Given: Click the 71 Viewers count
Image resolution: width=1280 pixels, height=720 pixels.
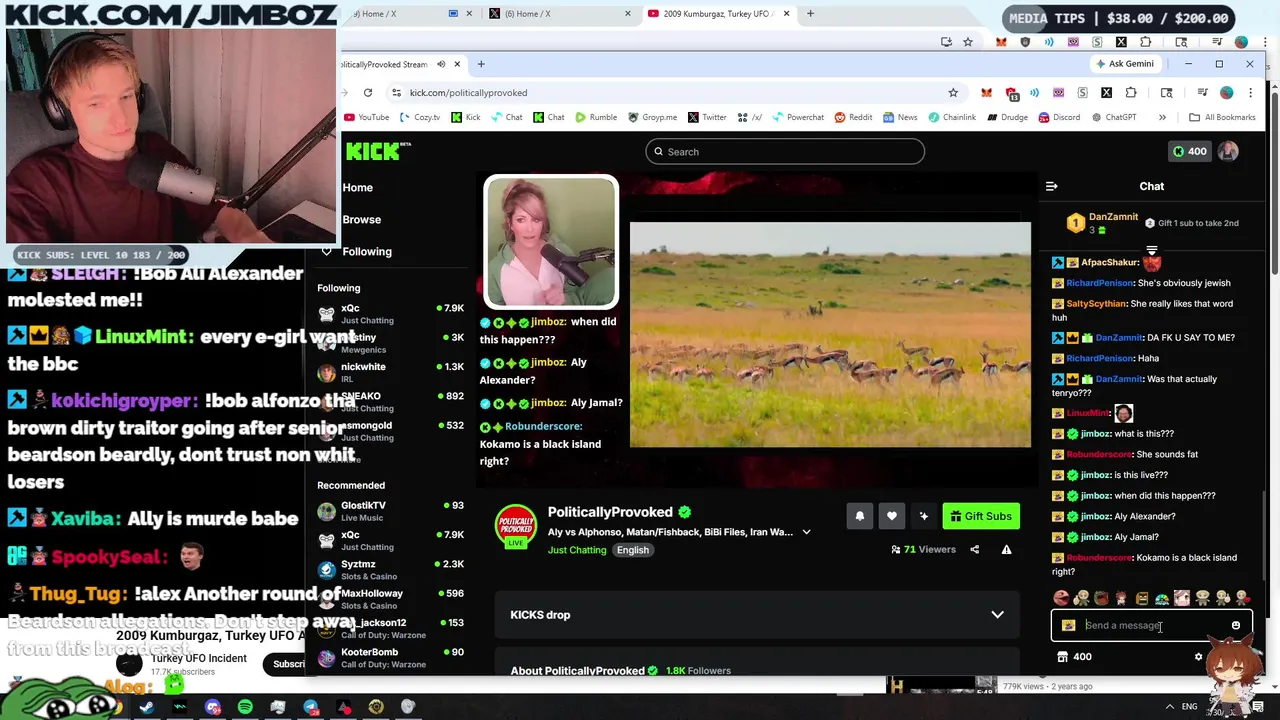Looking at the screenshot, I should pyautogui.click(x=922, y=549).
